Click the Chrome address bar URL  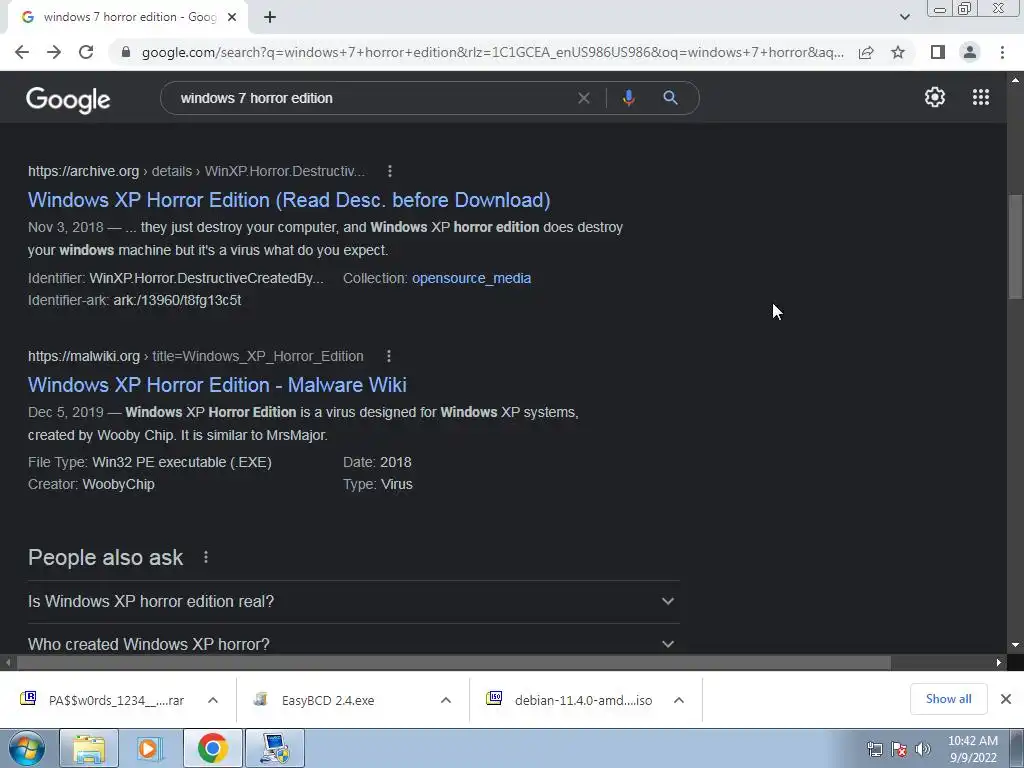pos(492,52)
